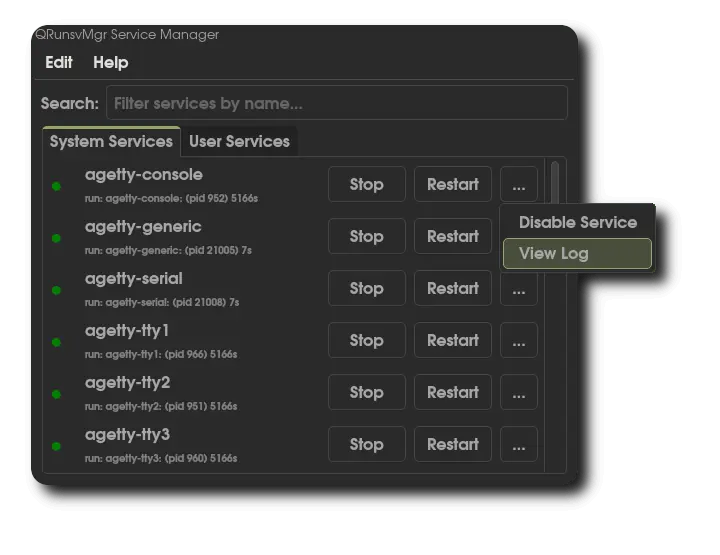Image resolution: width=720 pixels, height=555 pixels.
Task: Click the green status dot for agetty-generic
Action: (x=57, y=238)
